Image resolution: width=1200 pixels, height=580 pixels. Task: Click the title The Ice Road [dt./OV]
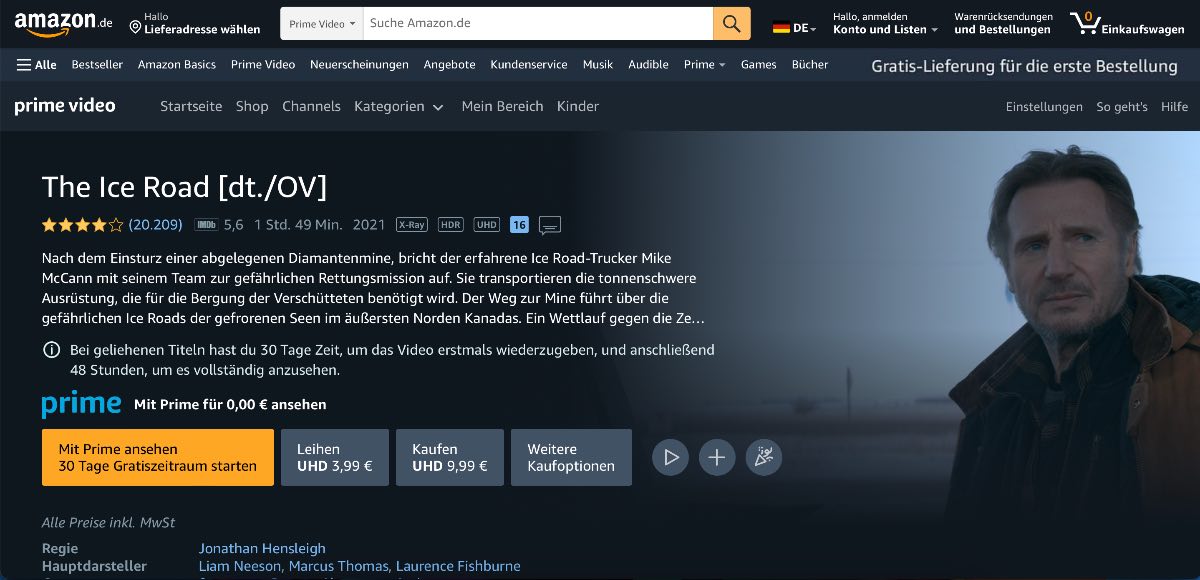184,187
